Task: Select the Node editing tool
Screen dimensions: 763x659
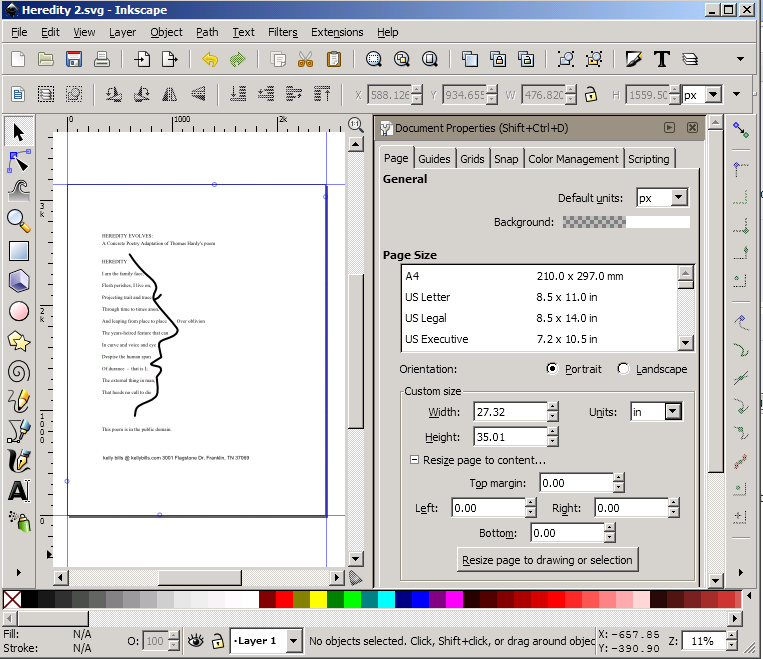Action: point(18,160)
